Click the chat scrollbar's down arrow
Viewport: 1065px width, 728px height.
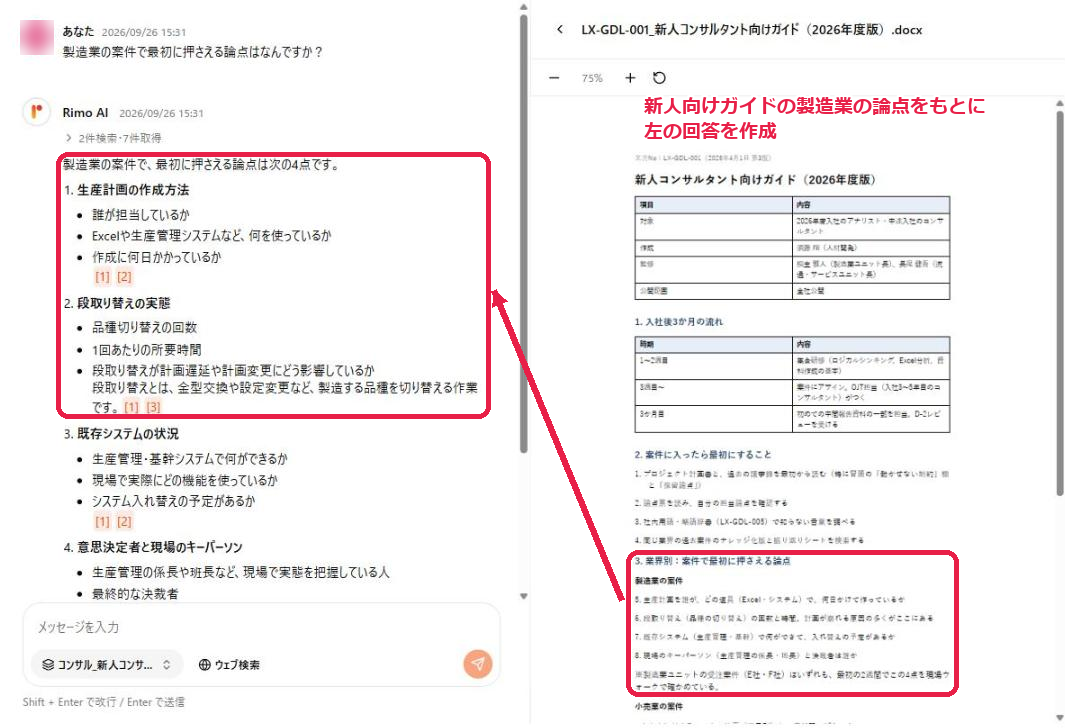point(524,596)
